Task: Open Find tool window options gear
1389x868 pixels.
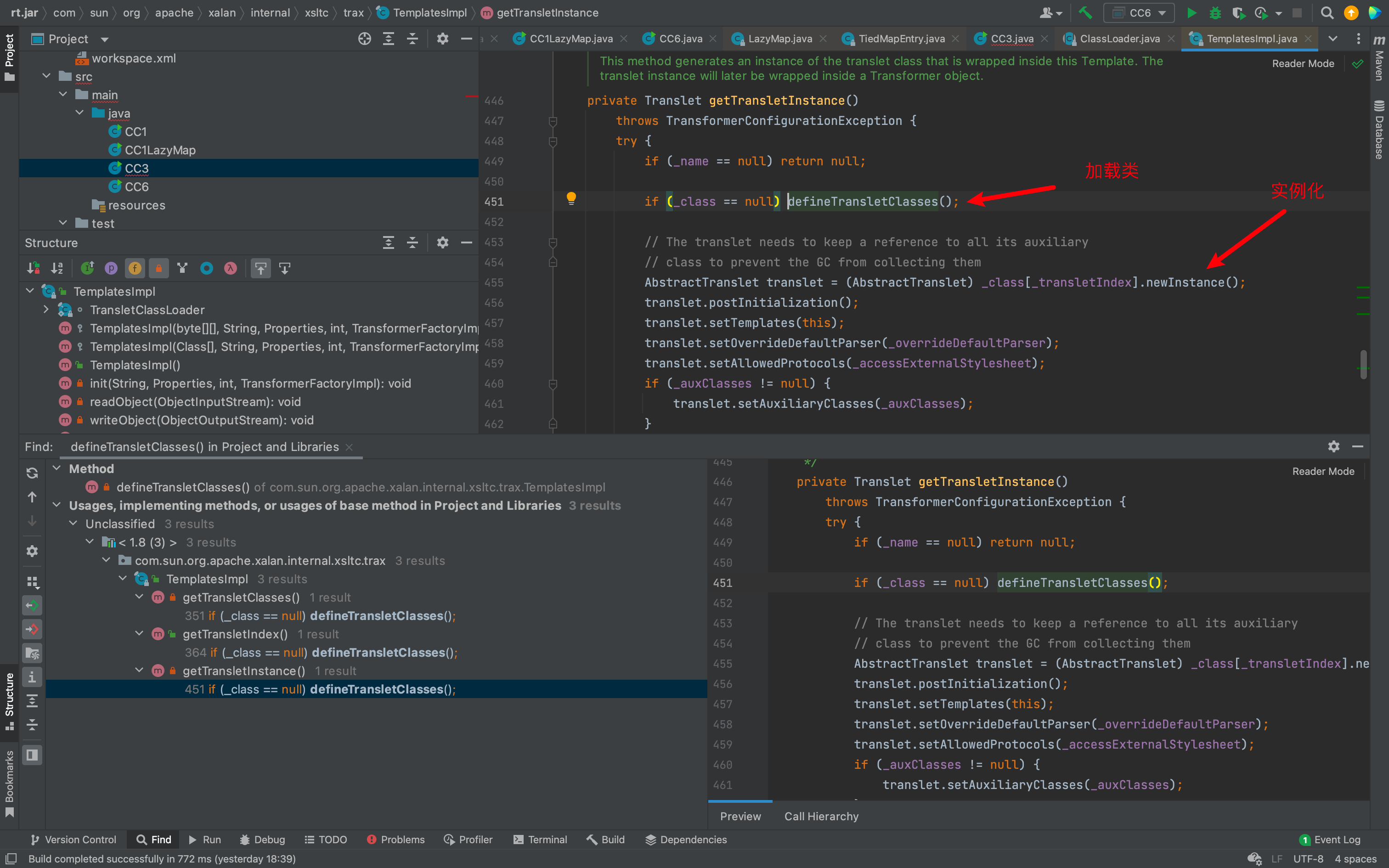Action: click(1333, 446)
